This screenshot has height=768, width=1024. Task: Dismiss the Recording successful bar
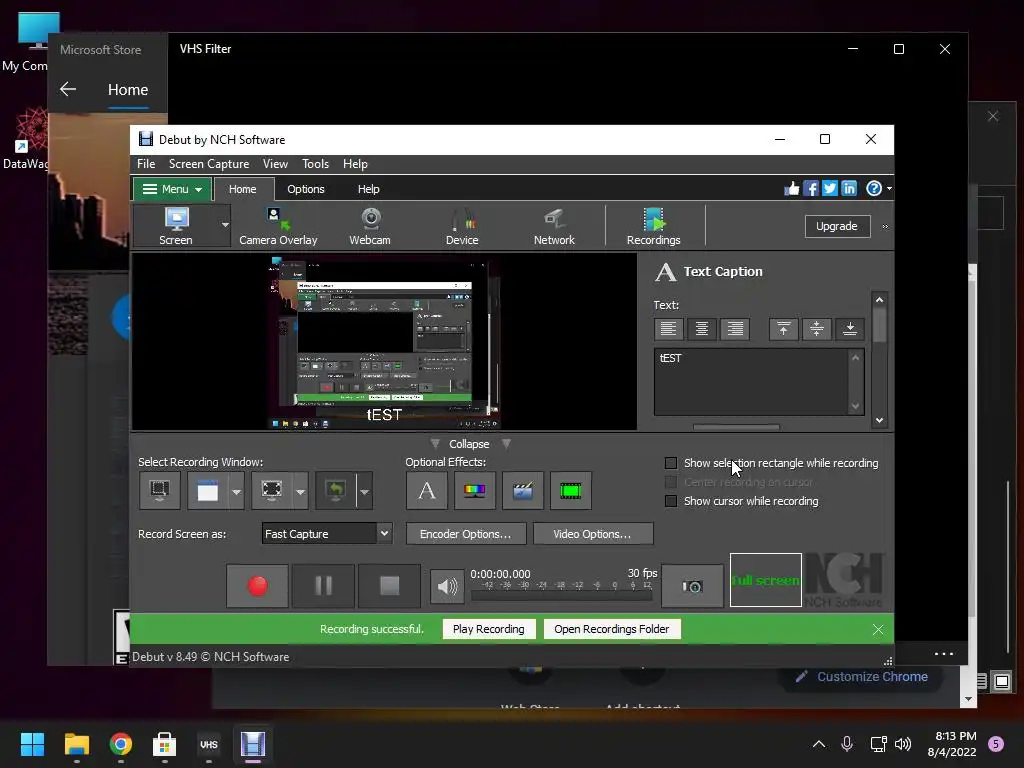coord(878,629)
